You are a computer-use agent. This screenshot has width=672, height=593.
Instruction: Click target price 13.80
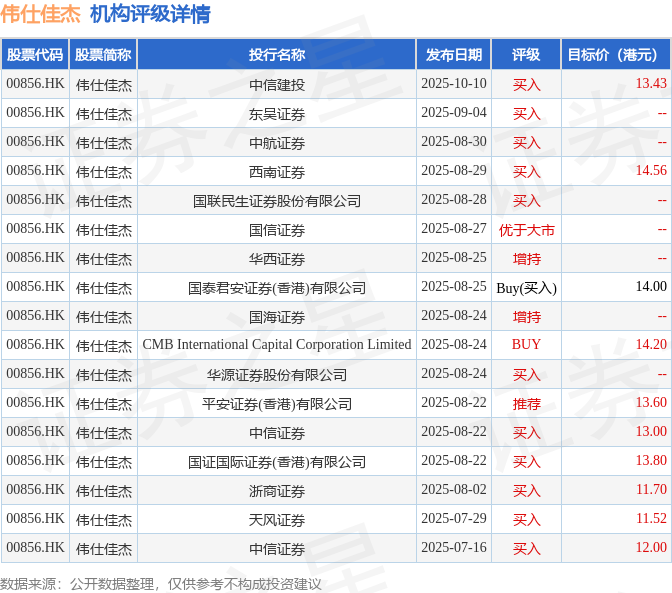pyautogui.click(x=651, y=460)
